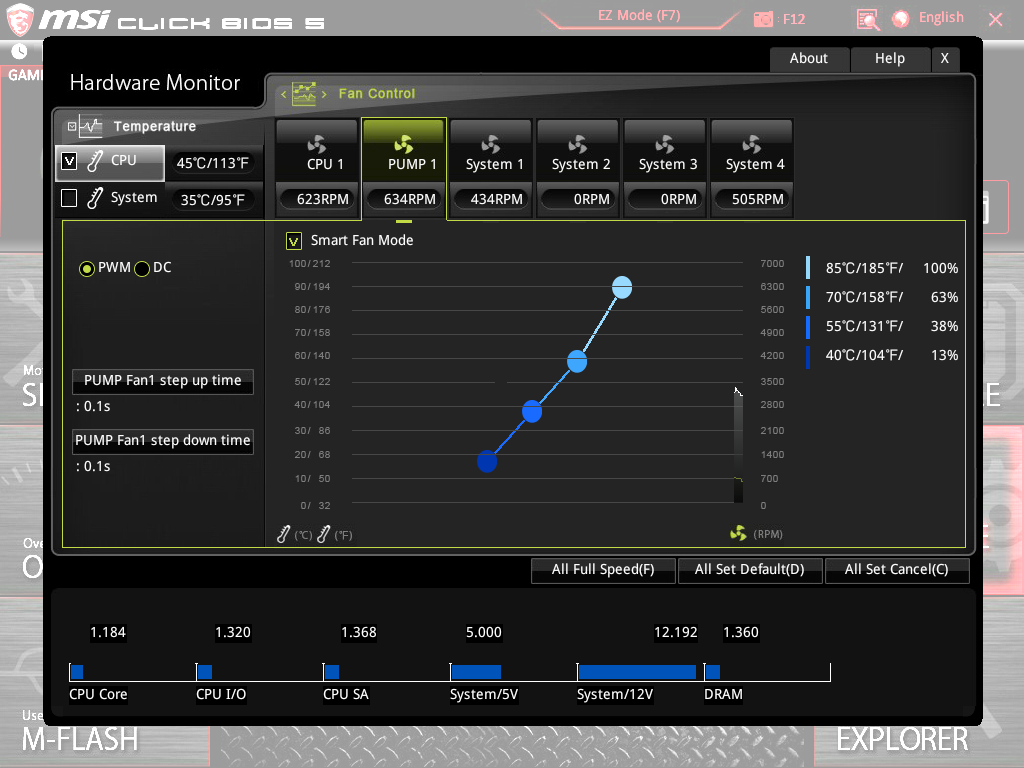Close Hardware Monitor with X button

click(945, 59)
